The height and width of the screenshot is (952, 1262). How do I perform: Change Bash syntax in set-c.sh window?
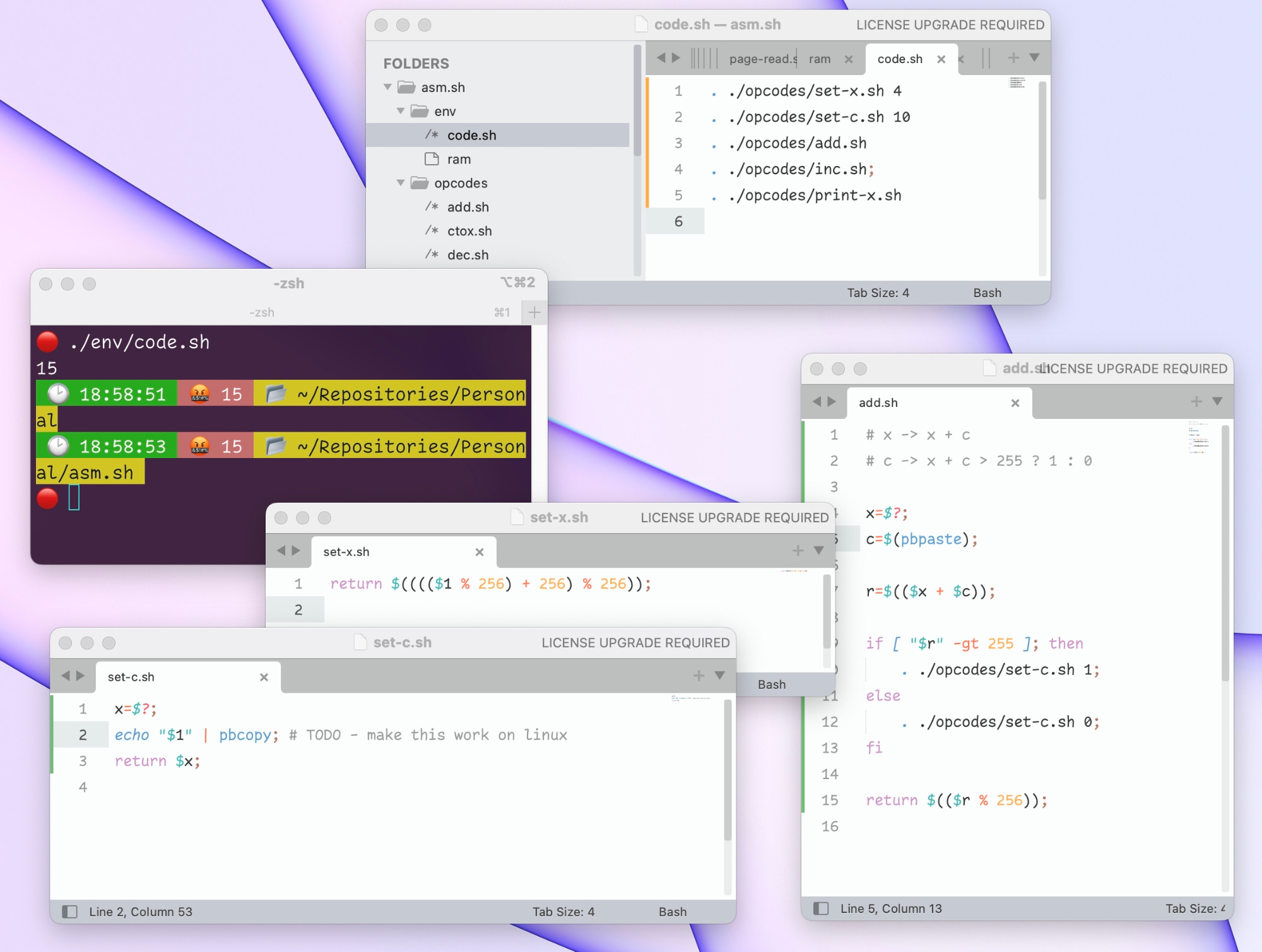(673, 912)
